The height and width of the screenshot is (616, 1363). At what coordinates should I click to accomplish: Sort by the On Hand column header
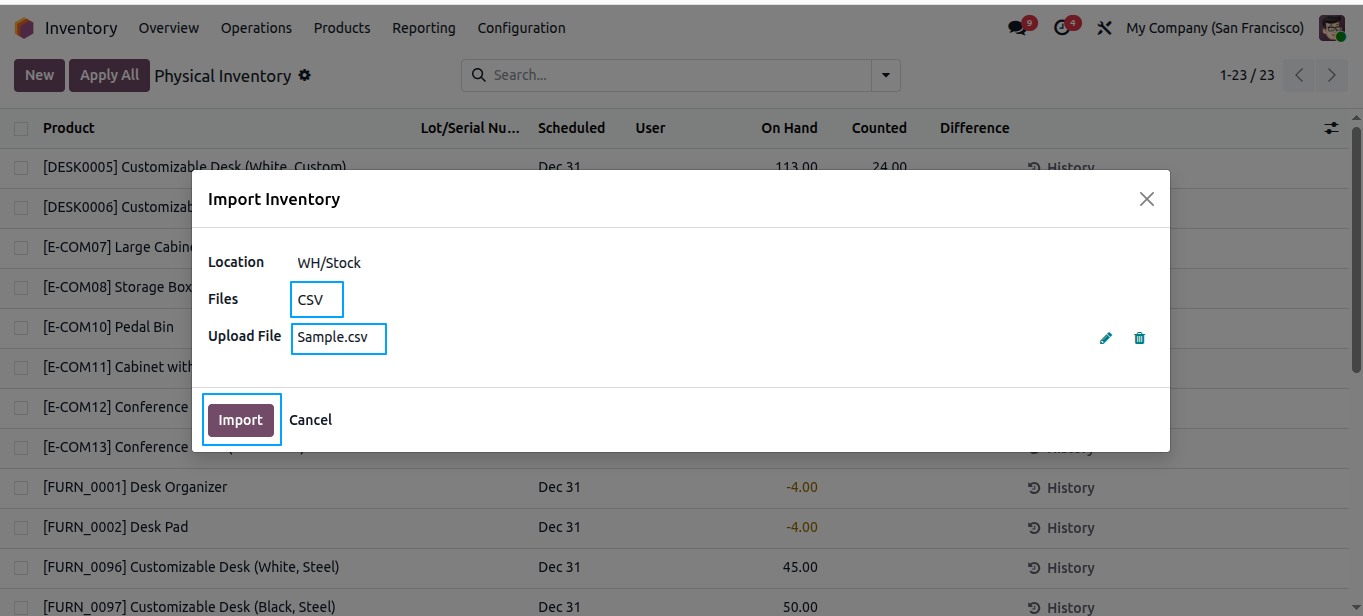click(x=789, y=128)
